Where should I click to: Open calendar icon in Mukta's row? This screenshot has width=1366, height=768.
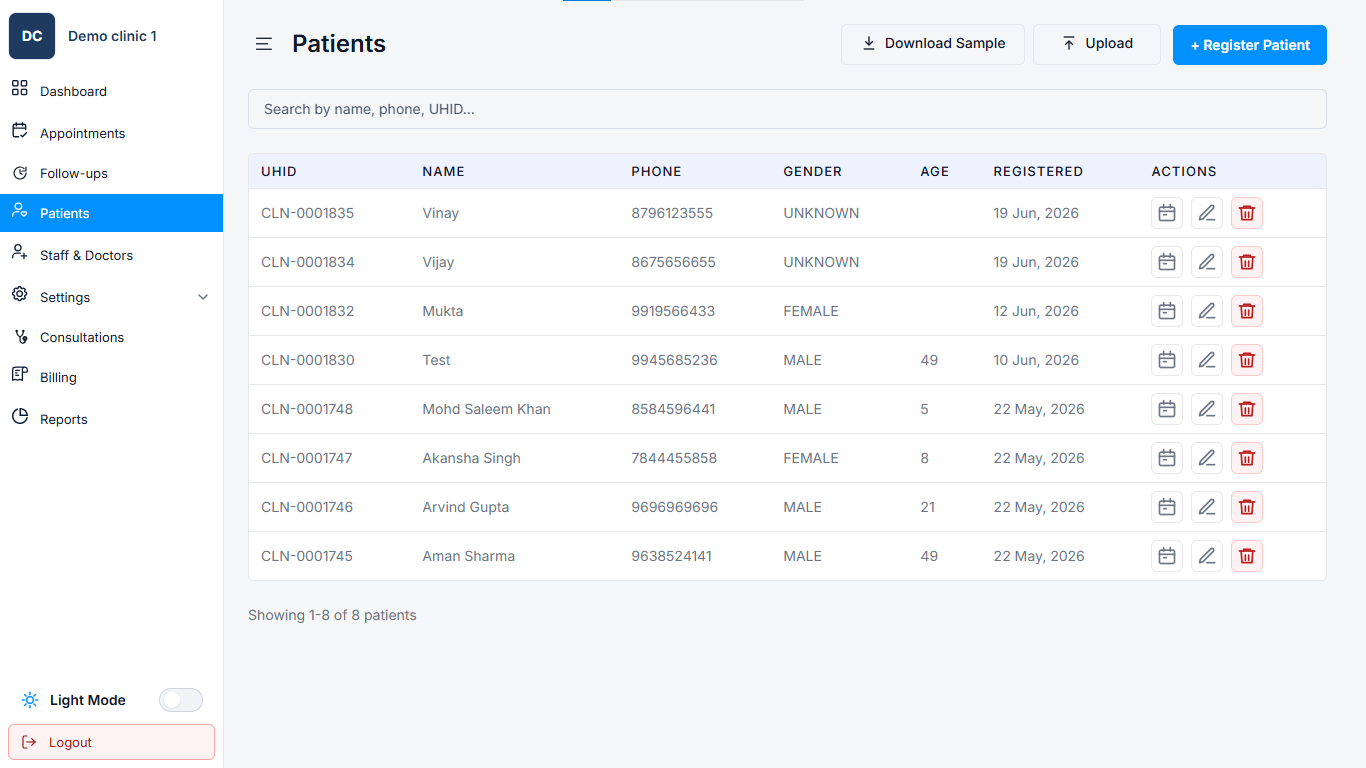pos(1167,311)
